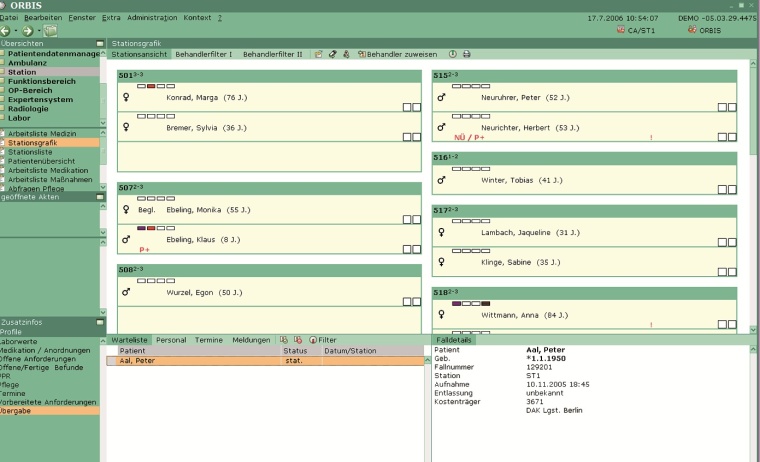Click the Filter icon in Warteliste toolbar
Viewport: 760px width, 462px height.
point(313,340)
